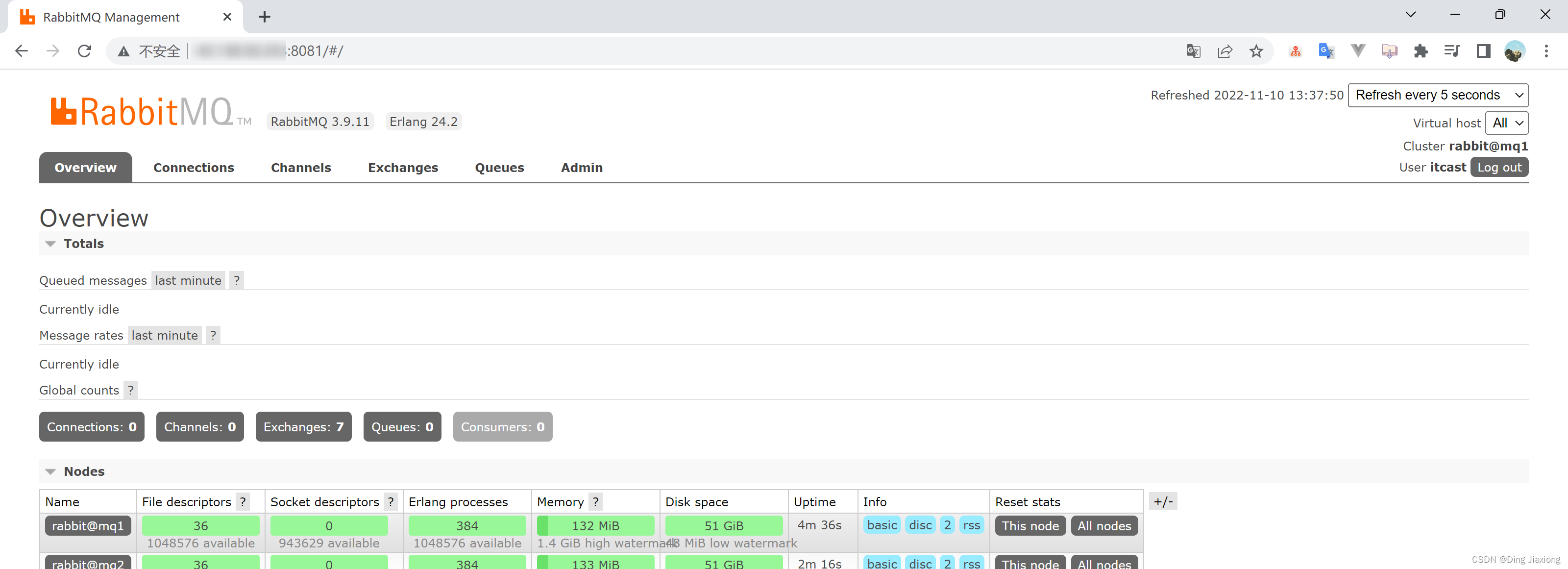Log out of user itcast
The image size is (1568, 569).
(1498, 167)
